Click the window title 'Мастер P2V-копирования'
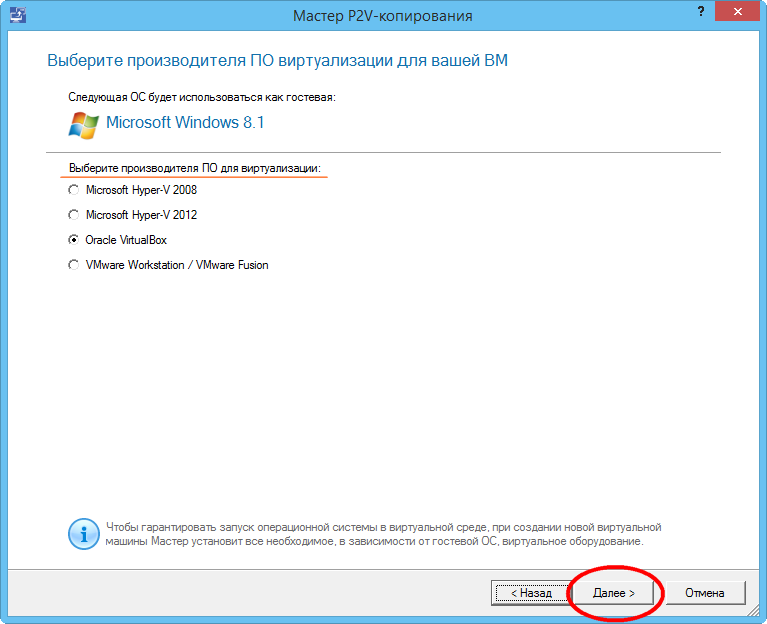This screenshot has height=624, width=767. [383, 16]
